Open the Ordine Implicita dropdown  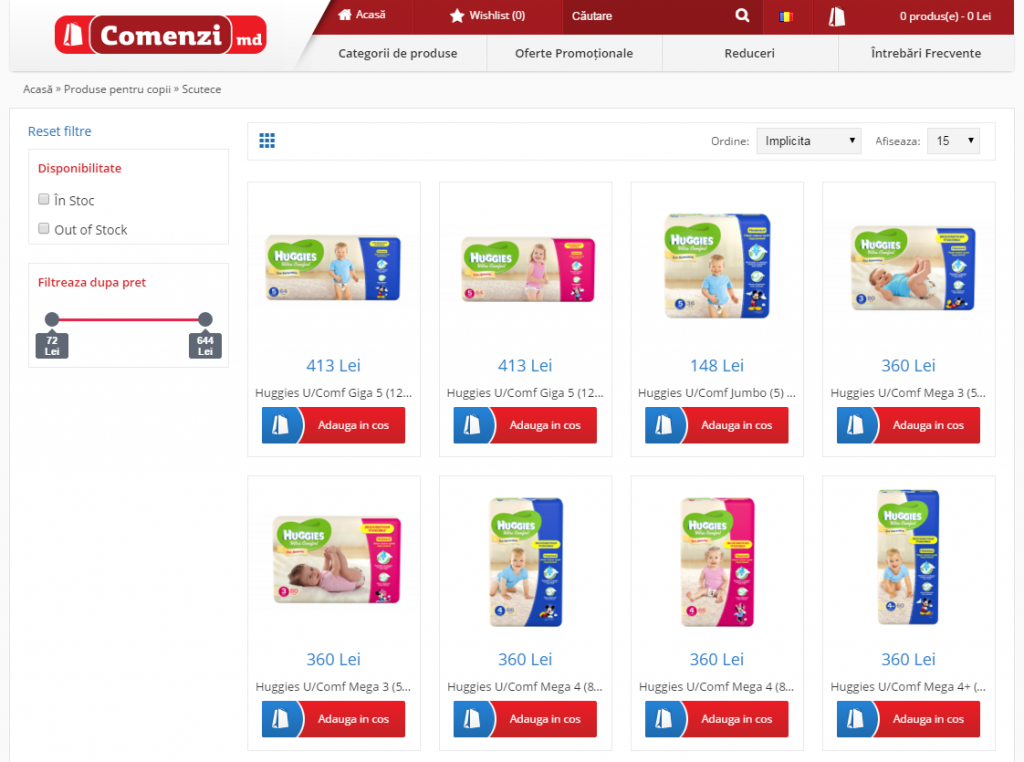tap(808, 141)
